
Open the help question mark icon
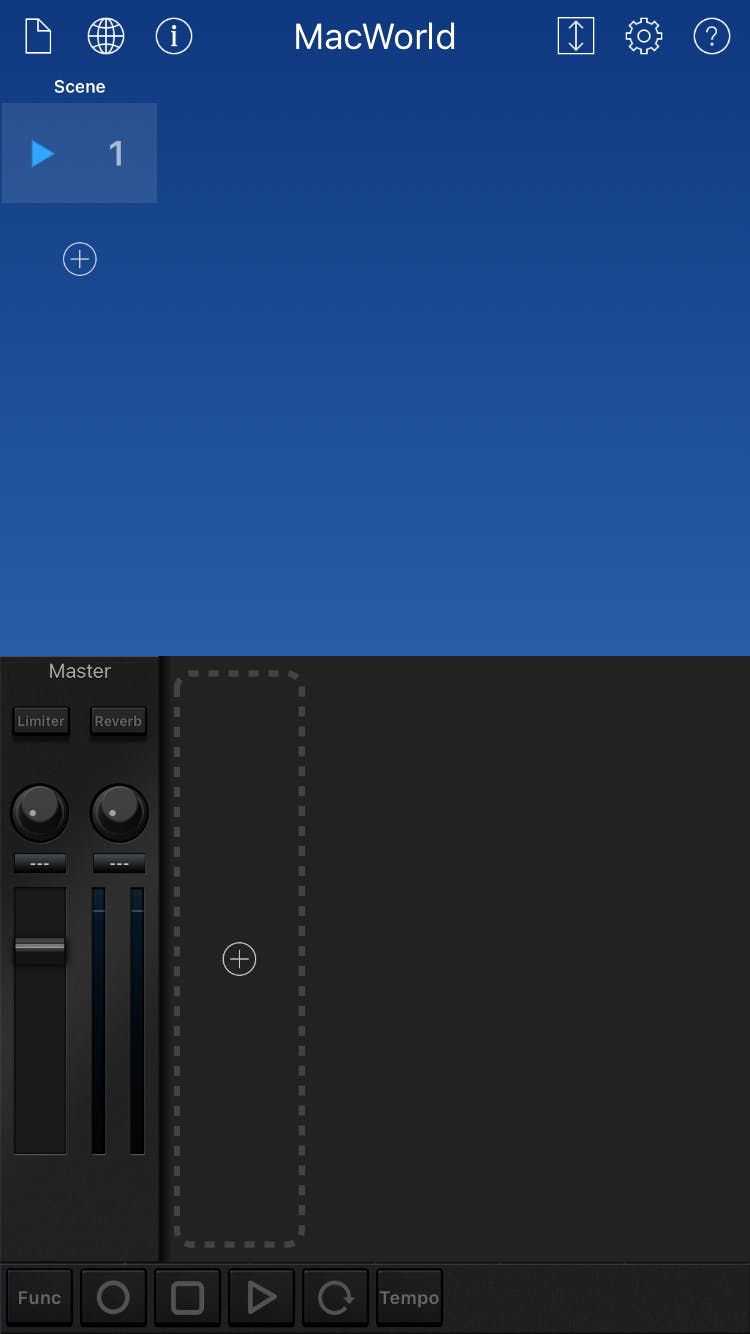click(712, 36)
